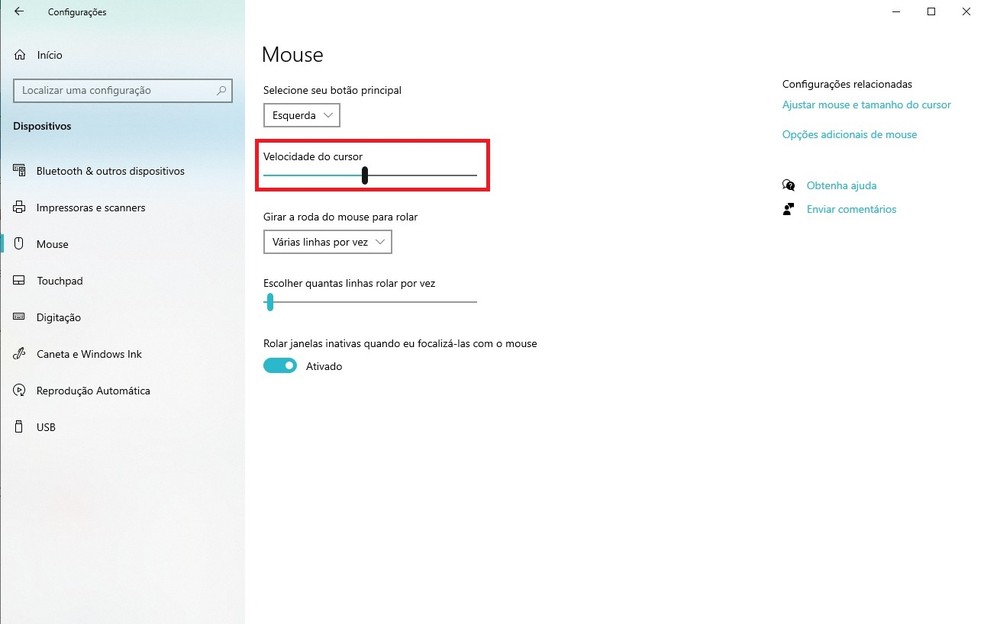The width and height of the screenshot is (984, 624).
Task: Click the search magnifier icon
Action: [222, 90]
